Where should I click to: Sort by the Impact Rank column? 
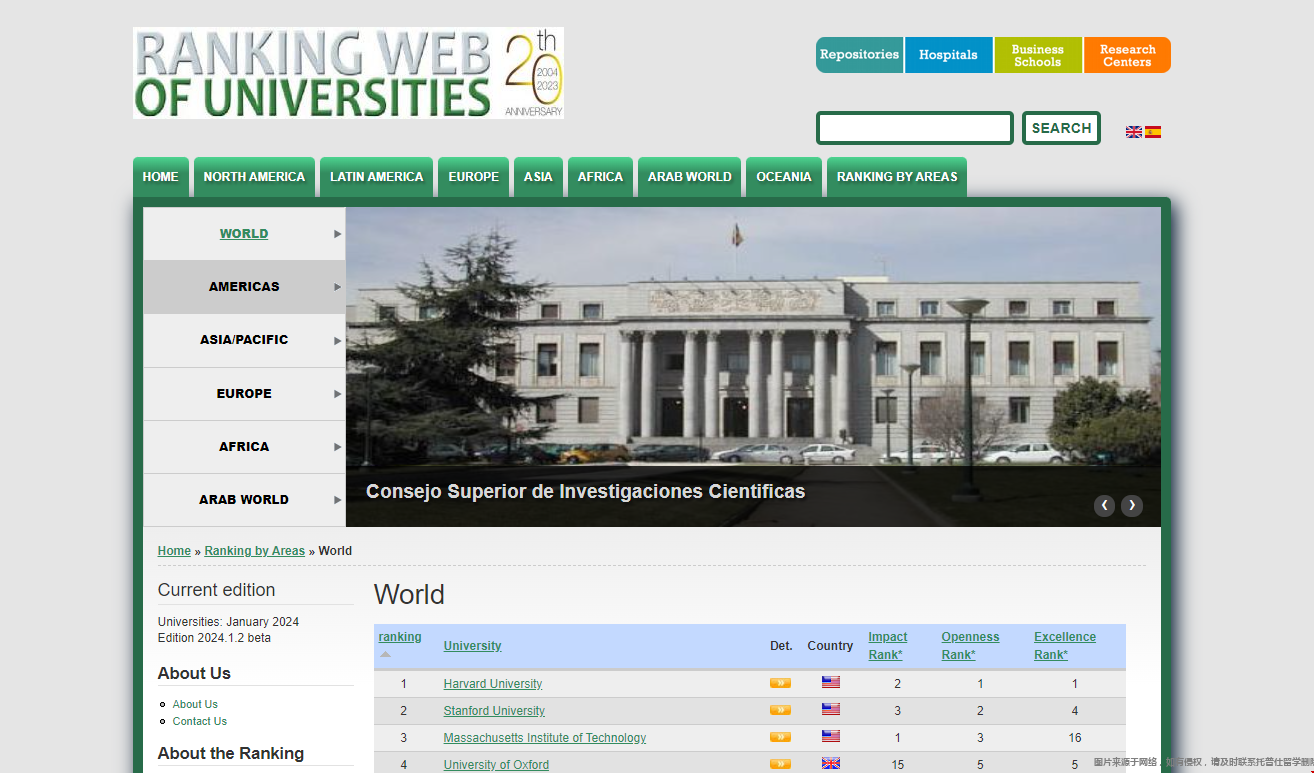[888, 646]
